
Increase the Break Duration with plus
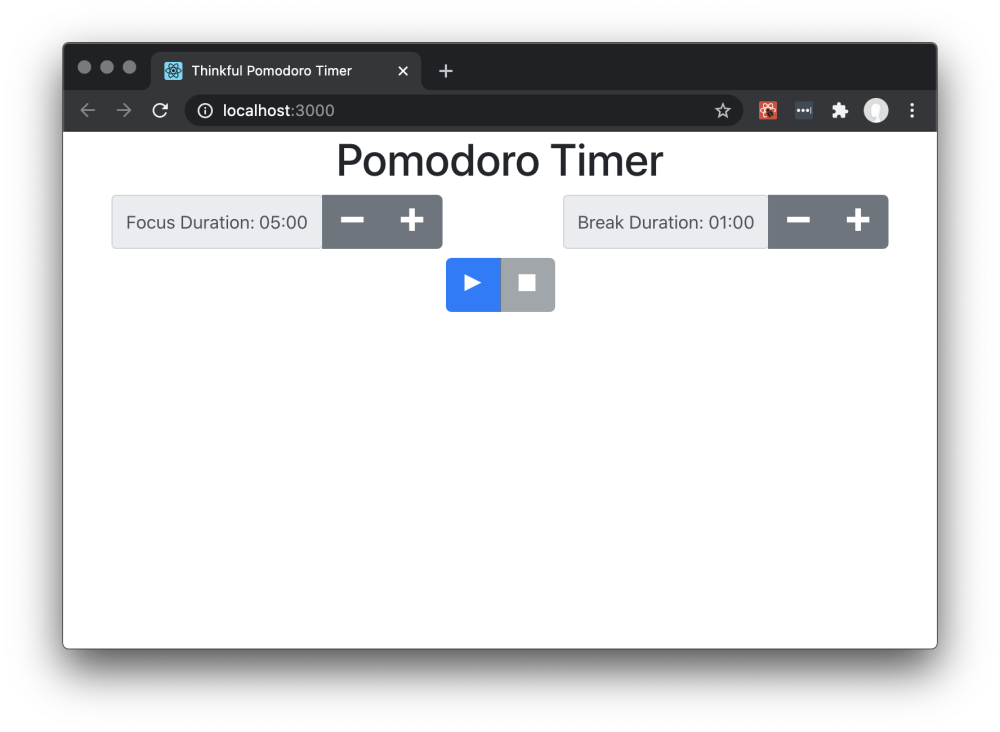[x=858, y=221]
